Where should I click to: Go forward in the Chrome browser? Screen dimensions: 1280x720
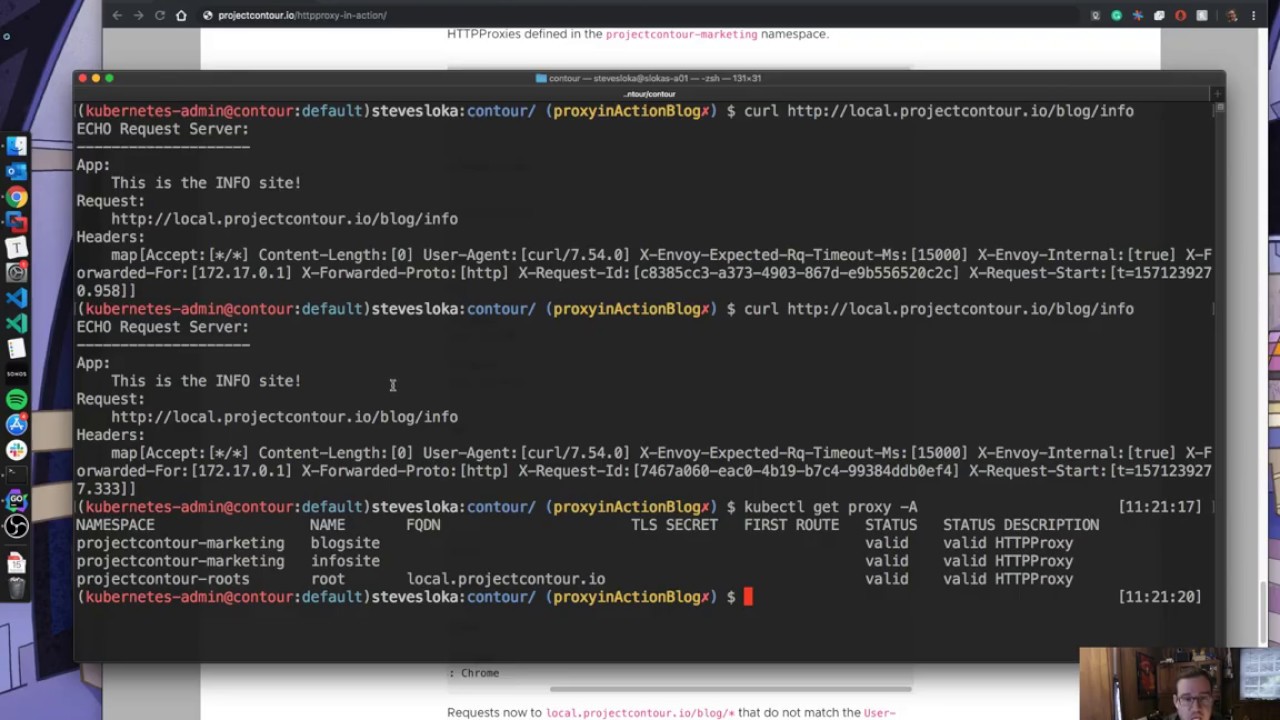click(138, 15)
